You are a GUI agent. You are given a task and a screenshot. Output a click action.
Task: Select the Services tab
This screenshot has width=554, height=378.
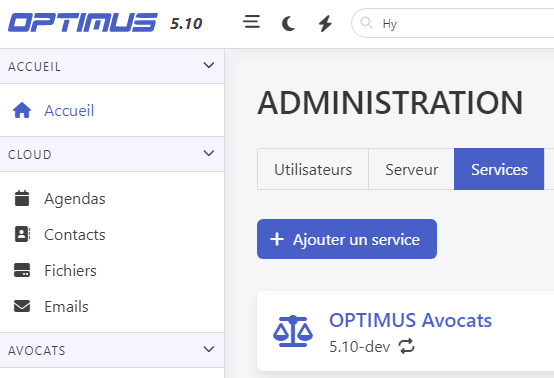[x=499, y=169]
